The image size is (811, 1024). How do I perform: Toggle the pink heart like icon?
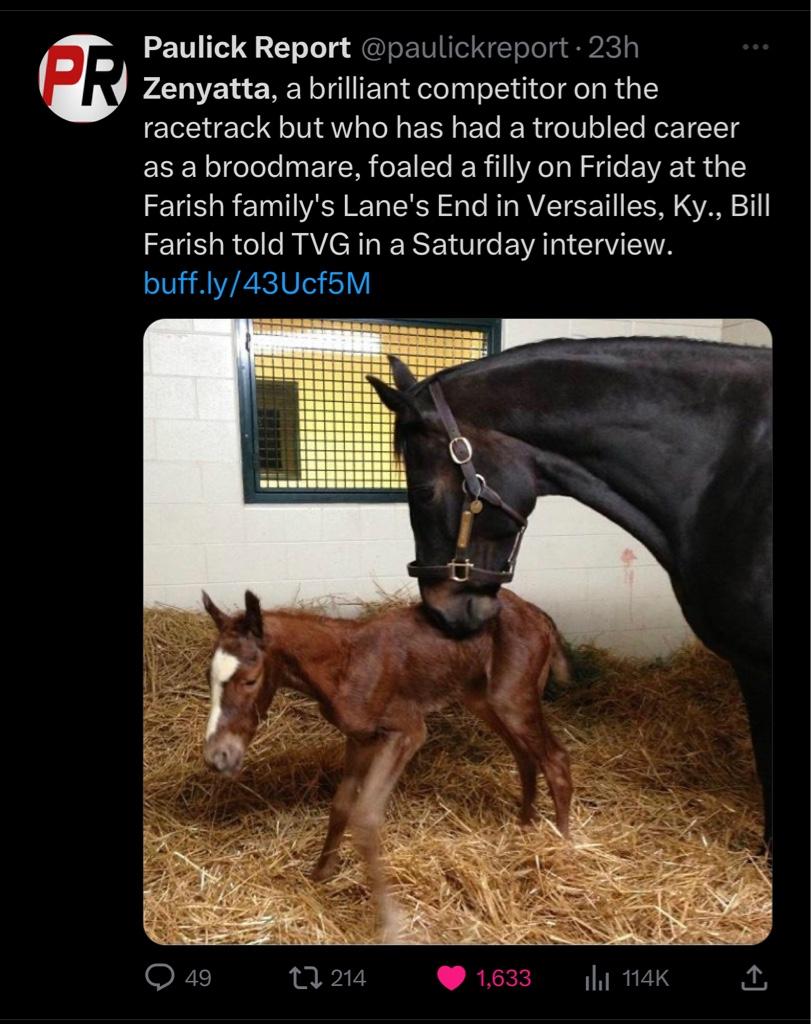click(451, 978)
